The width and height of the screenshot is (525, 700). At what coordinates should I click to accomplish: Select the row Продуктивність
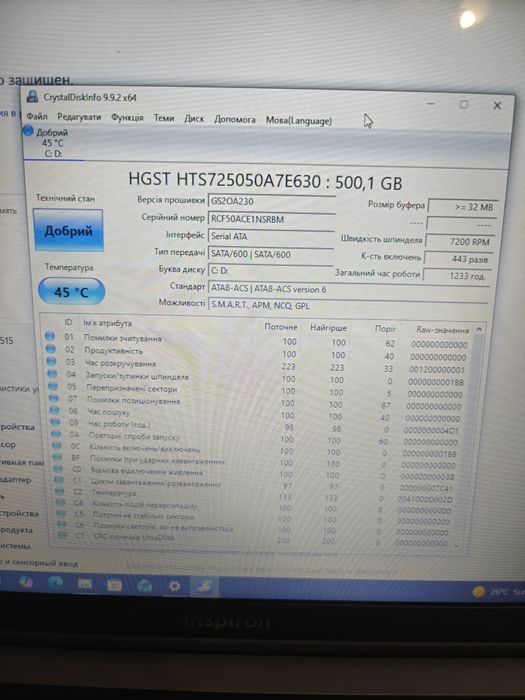tap(257, 354)
